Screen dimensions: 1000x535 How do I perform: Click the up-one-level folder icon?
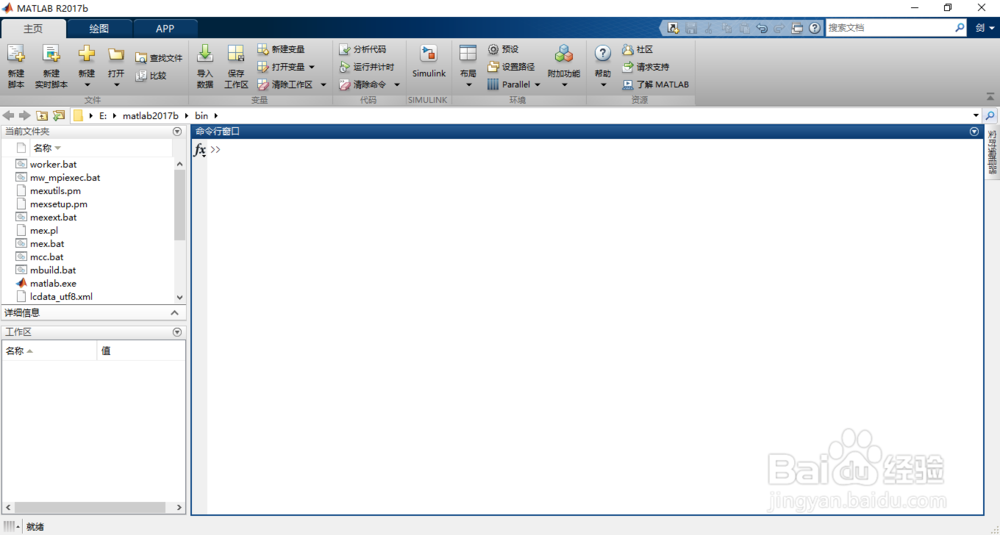pyautogui.click(x=42, y=115)
